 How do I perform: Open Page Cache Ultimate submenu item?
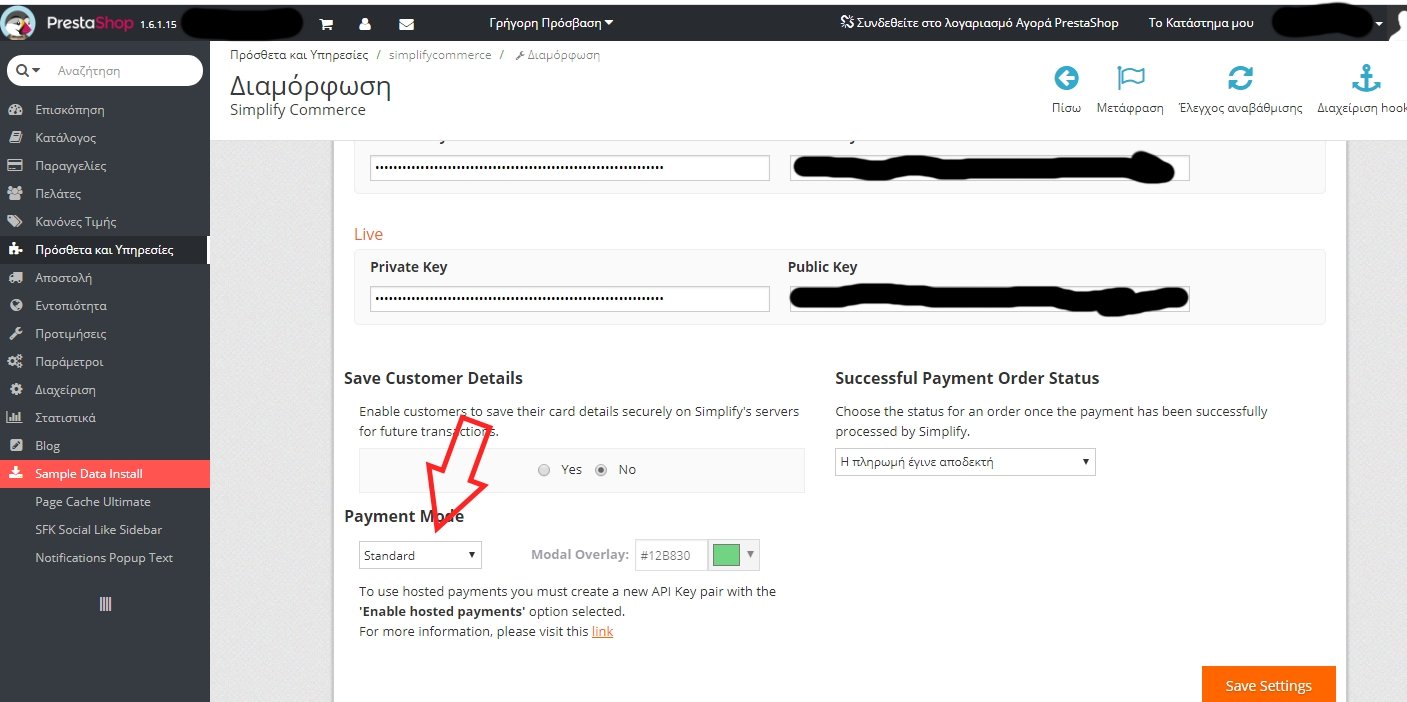(x=93, y=502)
